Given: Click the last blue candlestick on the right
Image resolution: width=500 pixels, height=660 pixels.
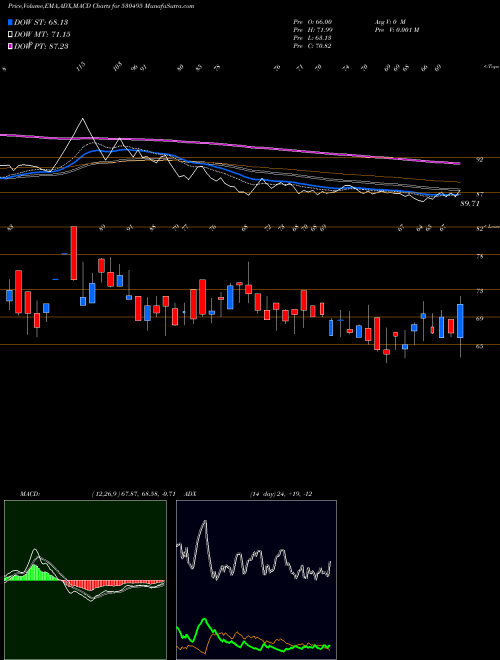Looking at the screenshot, I should click(460, 321).
